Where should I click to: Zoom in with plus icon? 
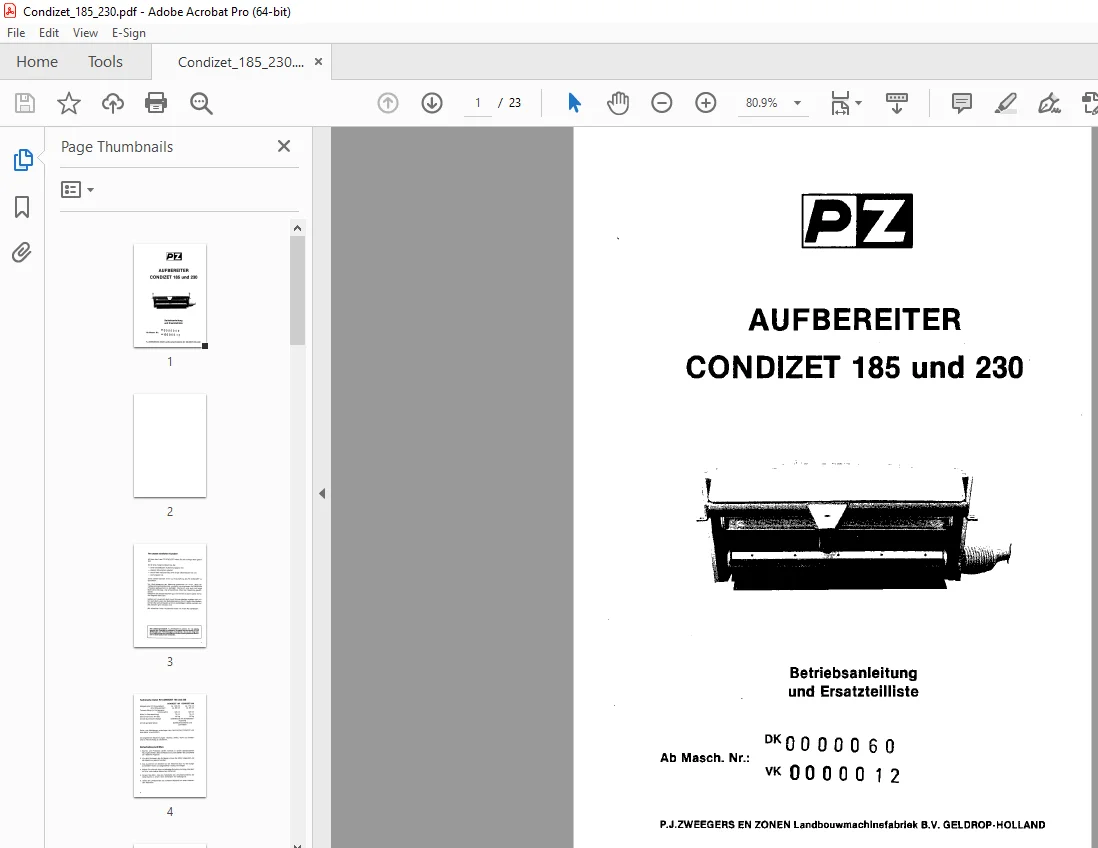706,103
